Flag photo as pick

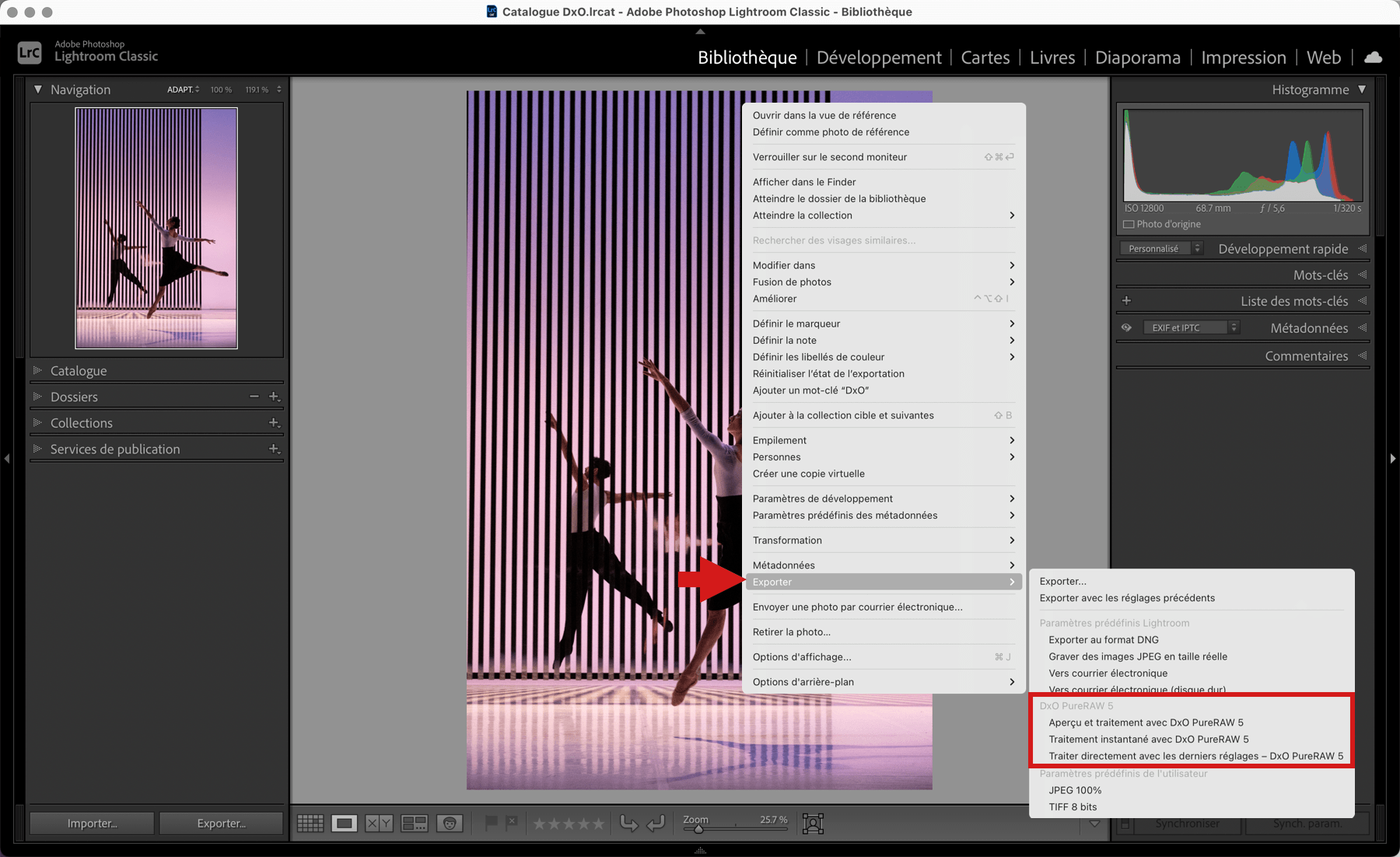click(x=491, y=822)
